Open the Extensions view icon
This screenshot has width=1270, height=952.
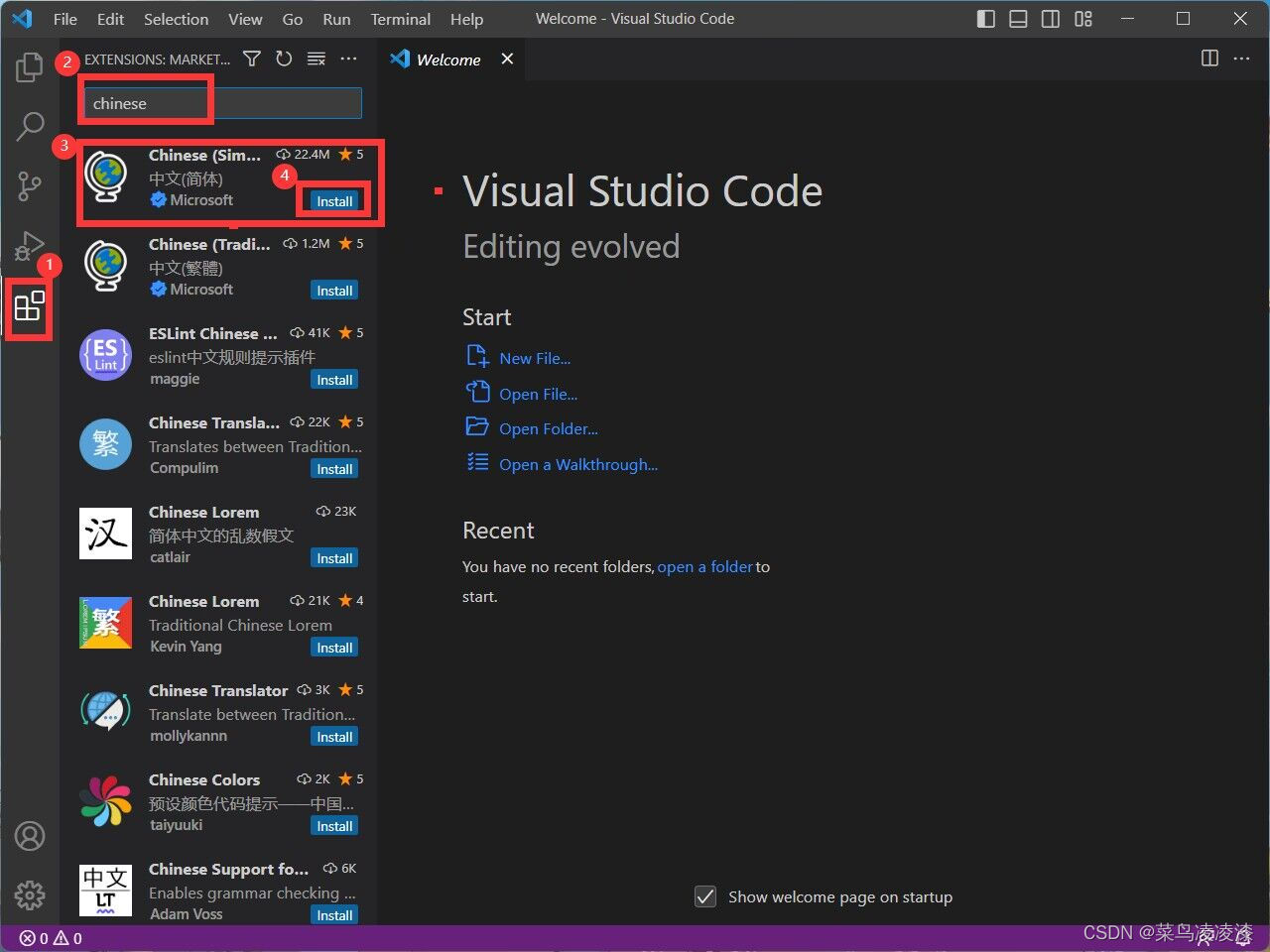[30, 306]
